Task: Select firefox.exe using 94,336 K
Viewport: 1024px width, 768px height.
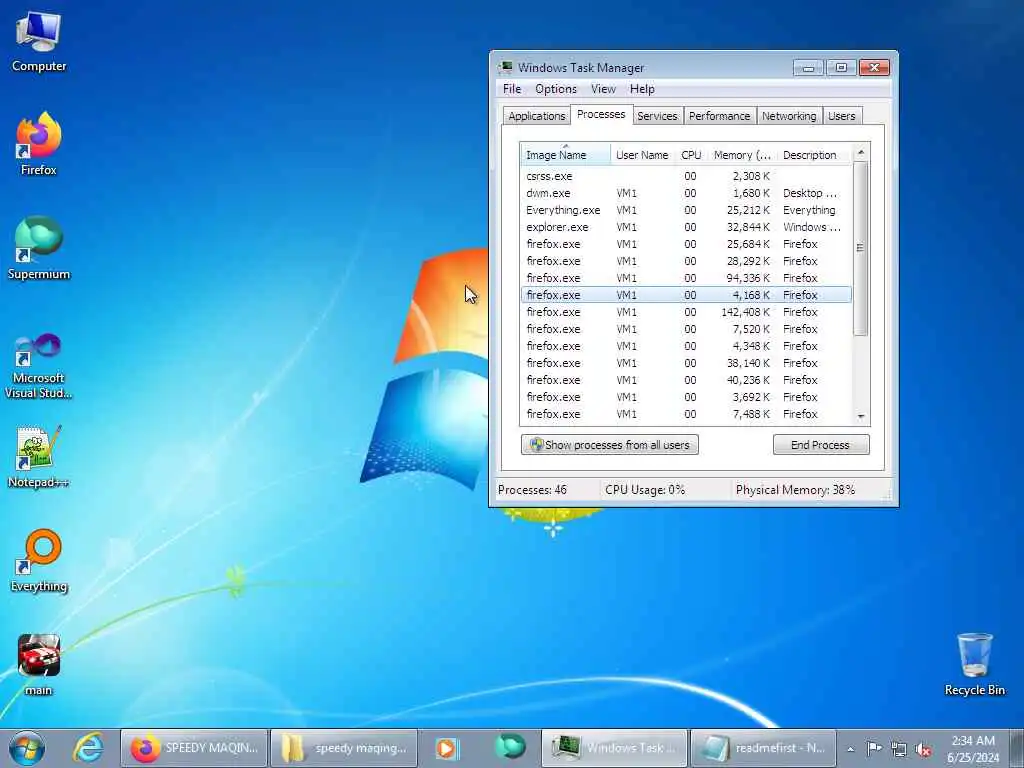Action: [x=686, y=278]
